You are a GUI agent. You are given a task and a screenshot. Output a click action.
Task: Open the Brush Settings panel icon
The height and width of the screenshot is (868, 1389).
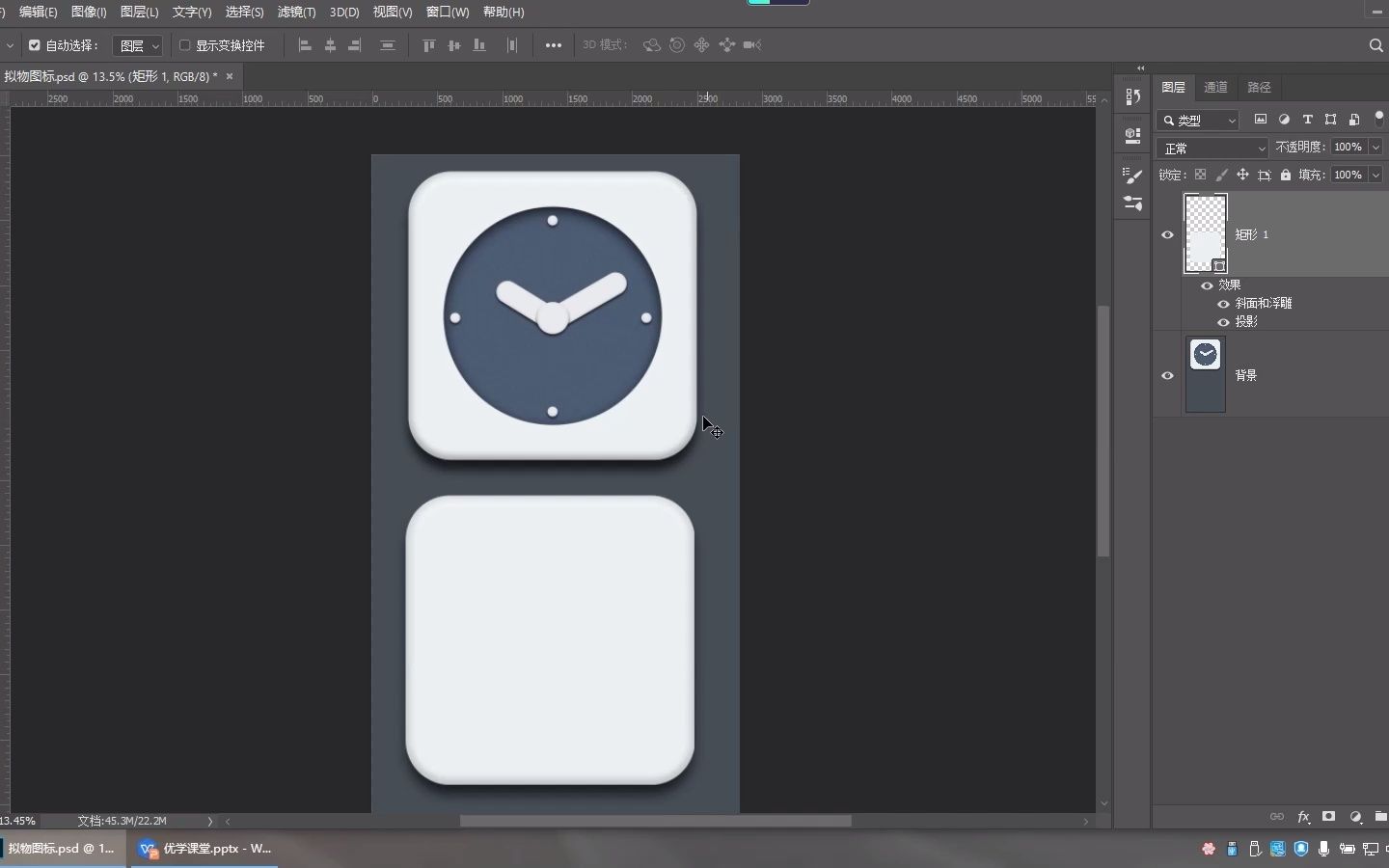point(1133,176)
